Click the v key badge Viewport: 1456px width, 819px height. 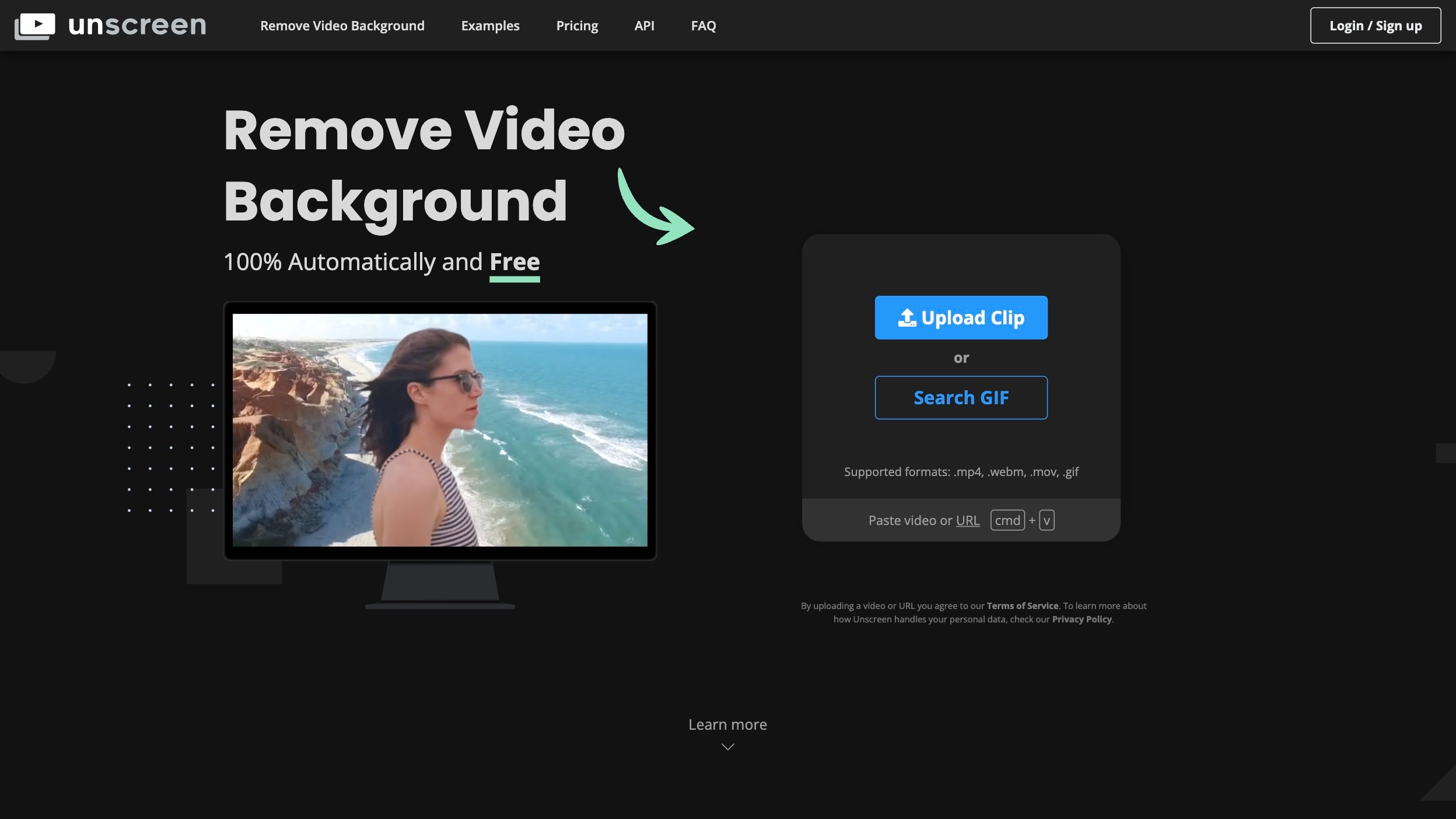coord(1046,520)
